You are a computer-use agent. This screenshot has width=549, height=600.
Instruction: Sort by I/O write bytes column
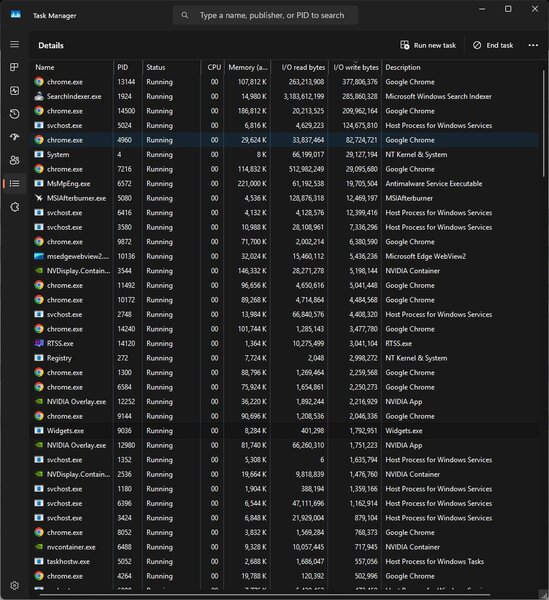355,67
